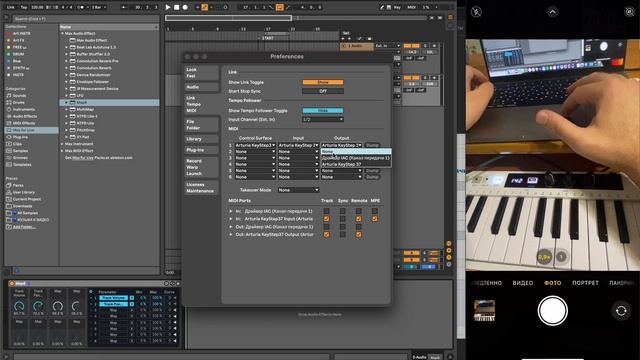Screen dimensions: 640x360
Task: Click the Key mapping mode button
Action: 397,7
